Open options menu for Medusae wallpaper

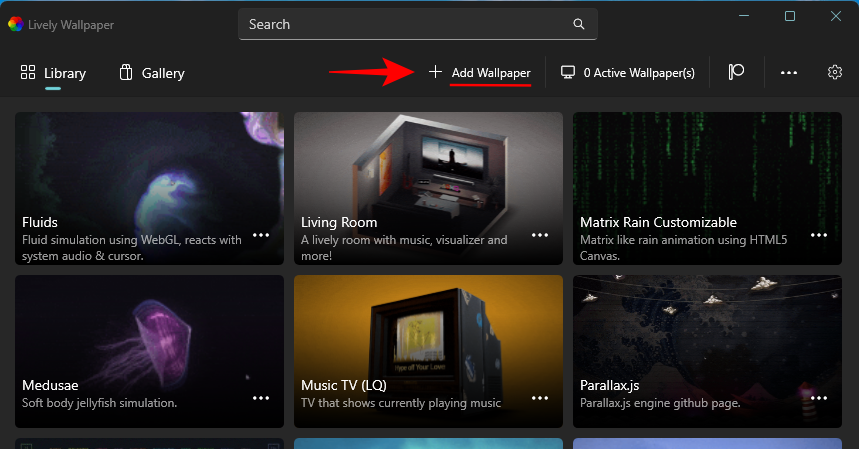[x=261, y=398]
